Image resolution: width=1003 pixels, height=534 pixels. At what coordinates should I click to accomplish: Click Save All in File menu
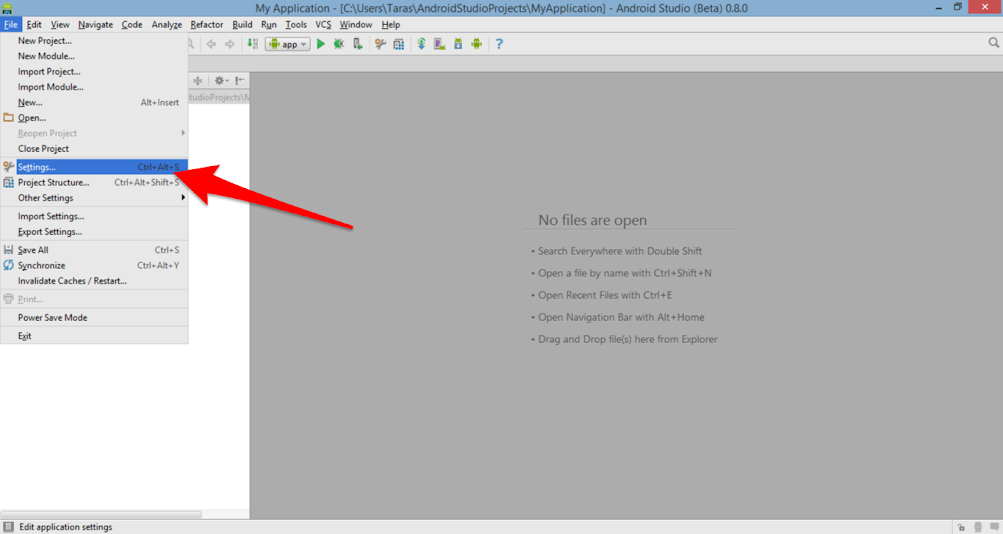(x=94, y=250)
